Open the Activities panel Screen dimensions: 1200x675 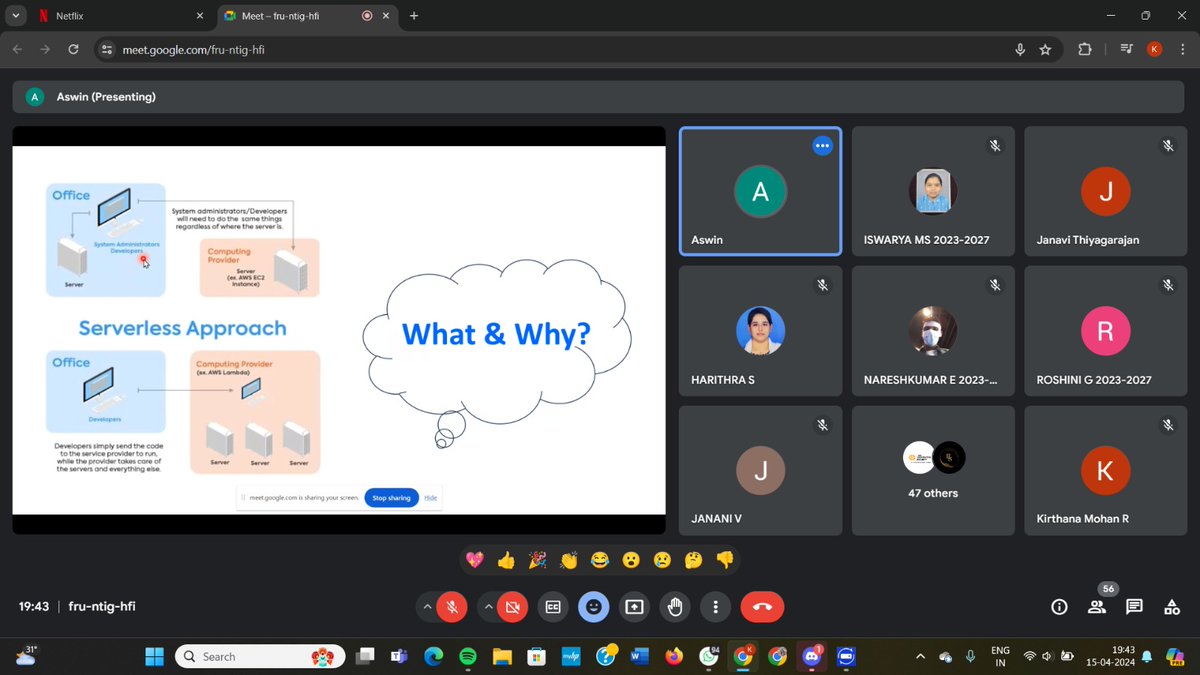1171,607
